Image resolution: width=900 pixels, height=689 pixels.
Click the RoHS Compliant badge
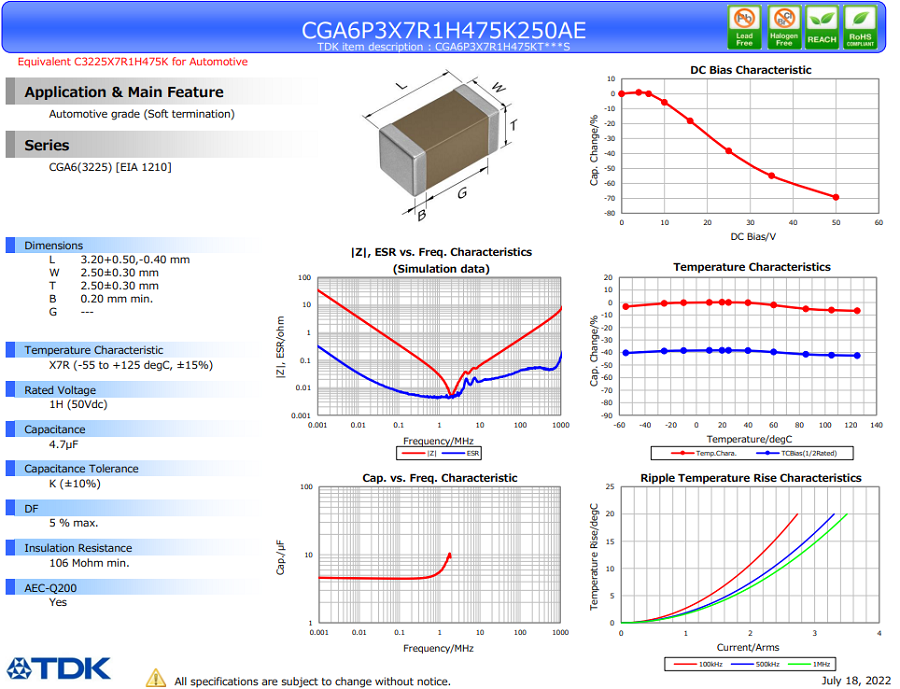860,27
